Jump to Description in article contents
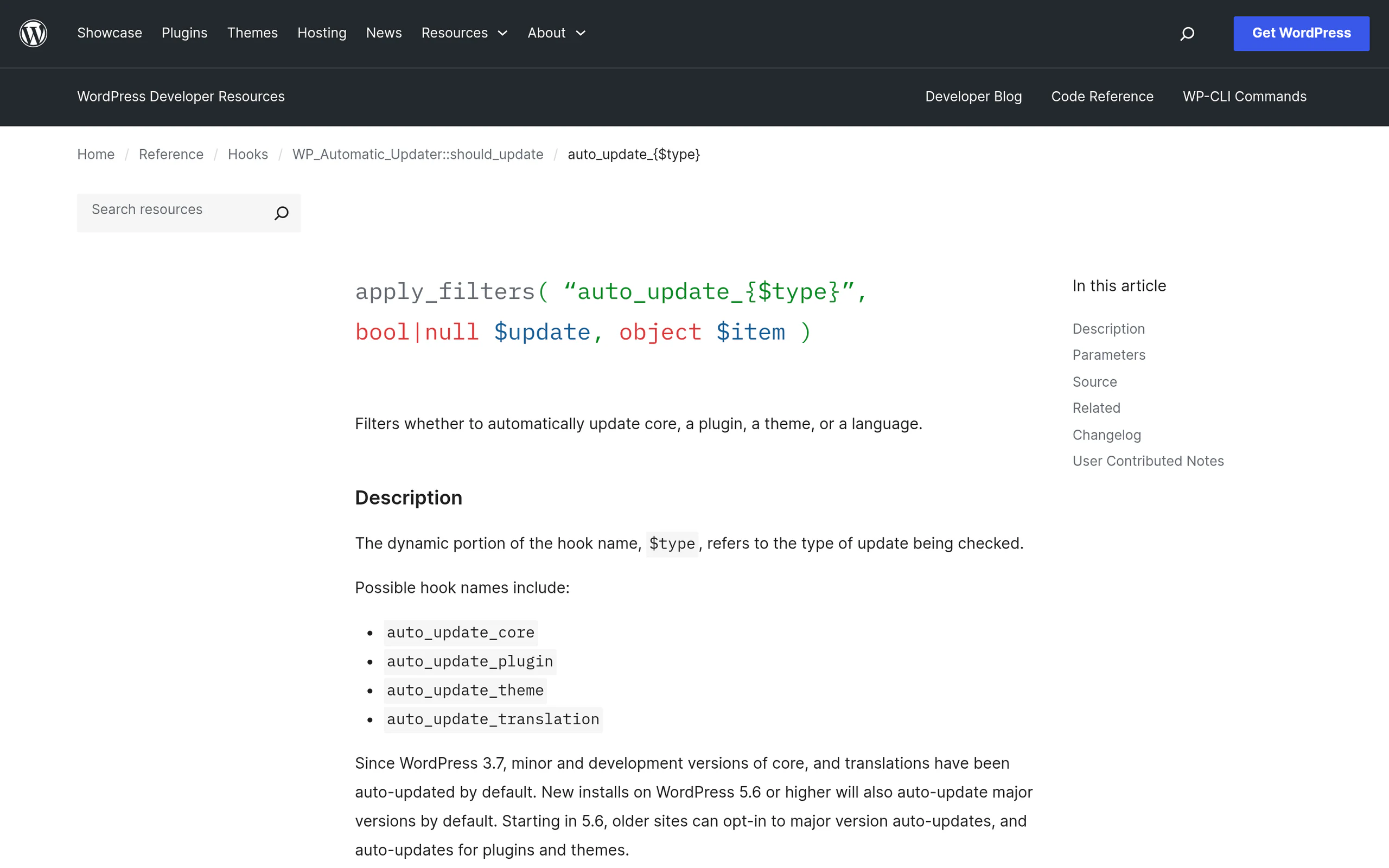Image resolution: width=1389 pixels, height=868 pixels. click(1108, 329)
